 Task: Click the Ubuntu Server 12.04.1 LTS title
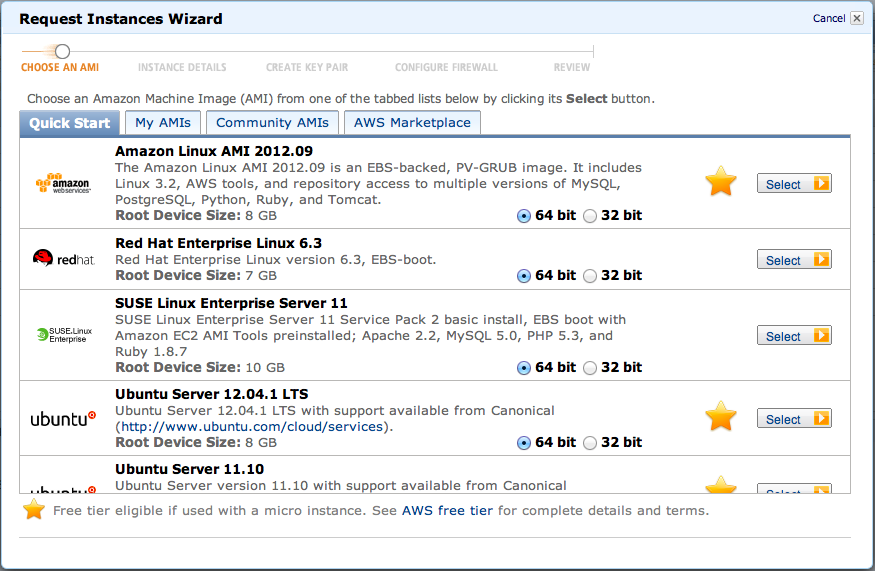(211, 394)
